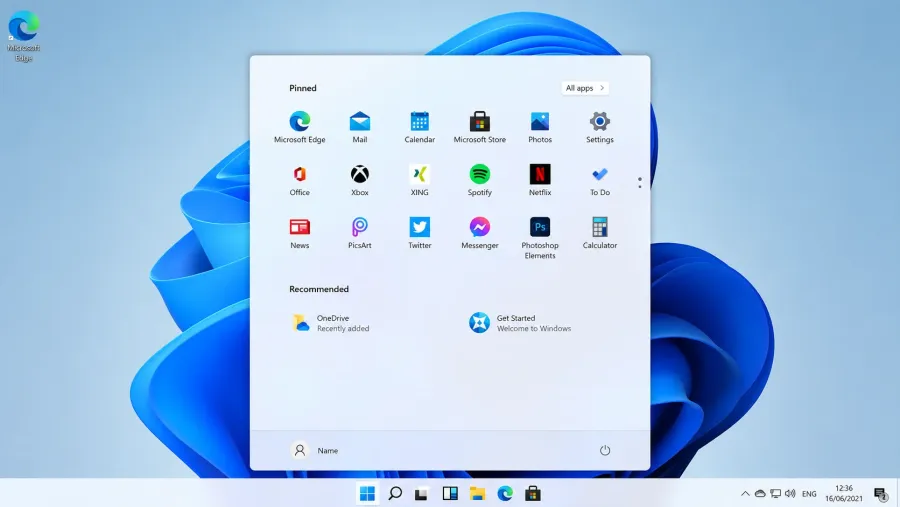Expand the All apps list
Image resolution: width=900 pixels, height=507 pixels.
(585, 88)
